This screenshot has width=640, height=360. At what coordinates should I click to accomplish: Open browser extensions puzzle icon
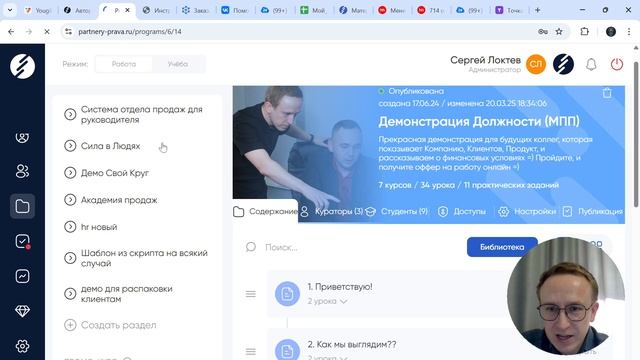pyautogui.click(x=584, y=31)
